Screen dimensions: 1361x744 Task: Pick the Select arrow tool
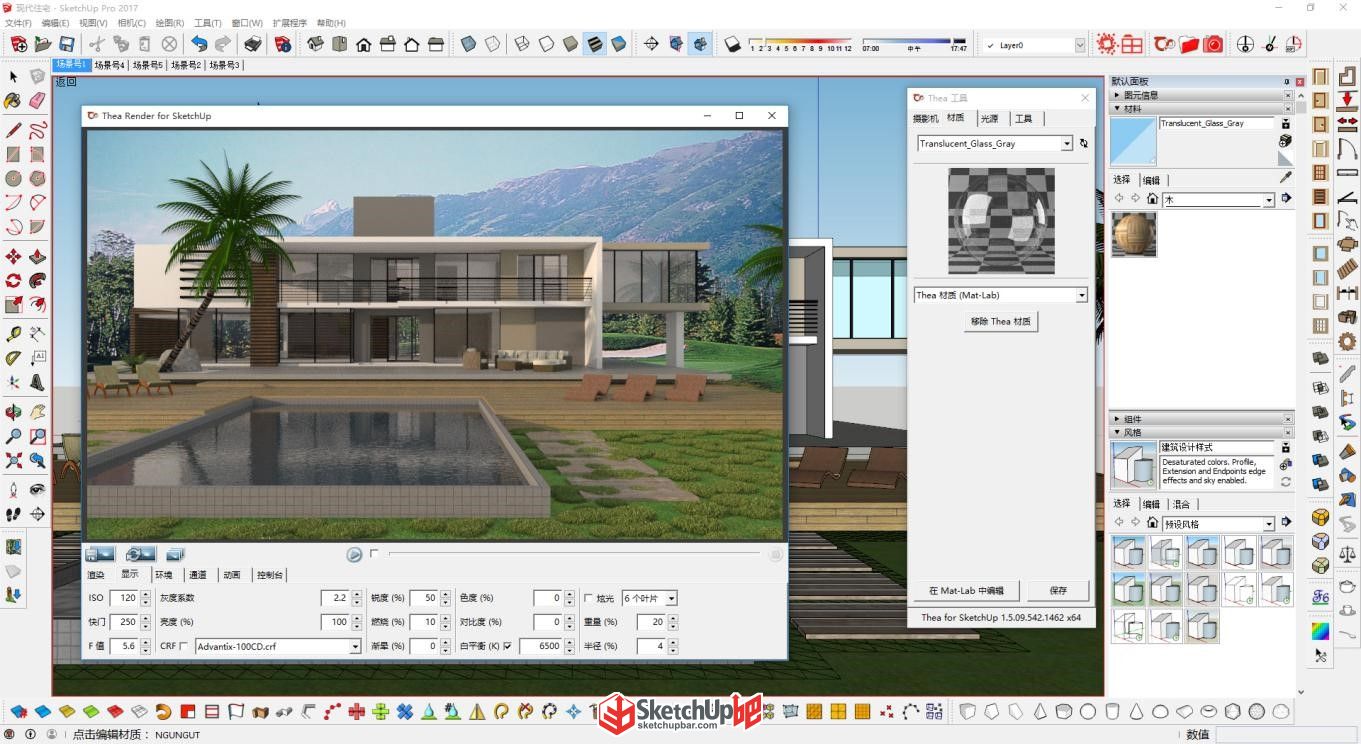13,77
